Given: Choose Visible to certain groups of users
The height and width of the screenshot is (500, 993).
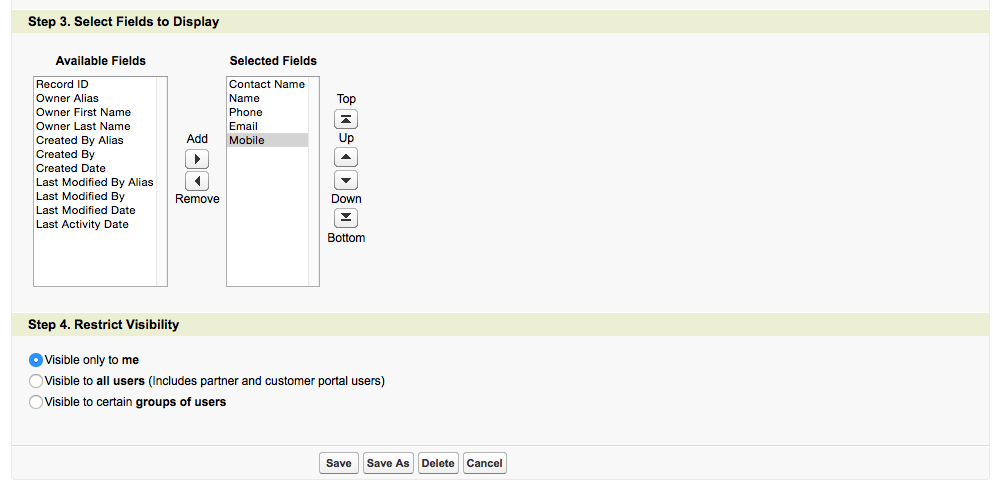Looking at the screenshot, I should pyautogui.click(x=37, y=402).
